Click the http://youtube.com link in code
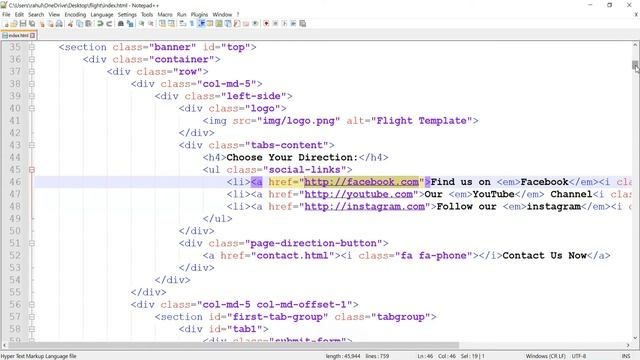 click(358, 194)
